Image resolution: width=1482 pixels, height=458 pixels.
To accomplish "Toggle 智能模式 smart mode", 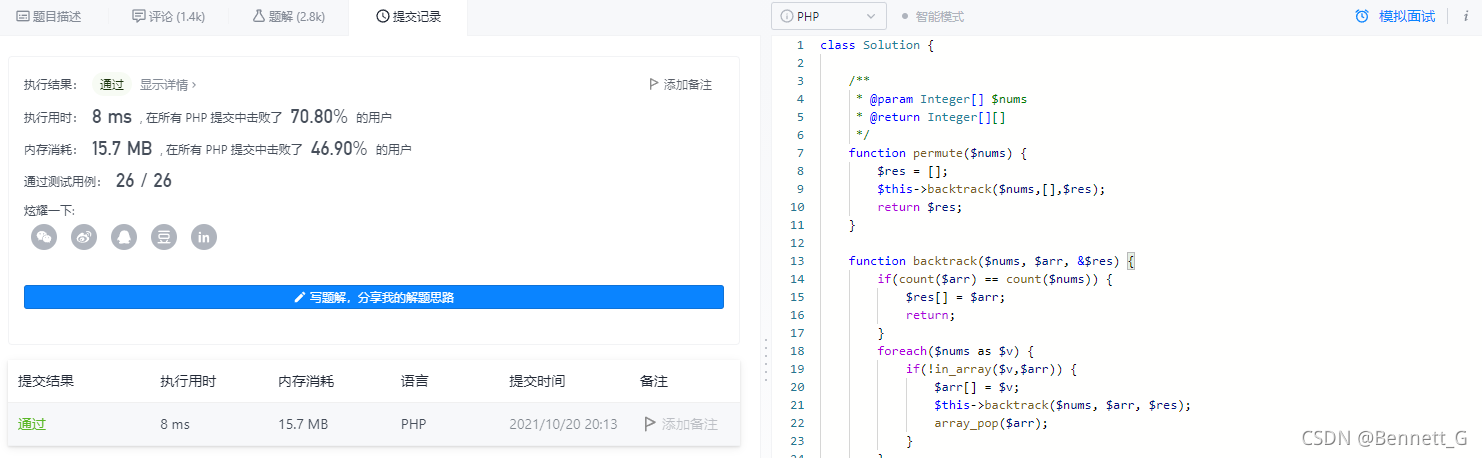I will (932, 17).
